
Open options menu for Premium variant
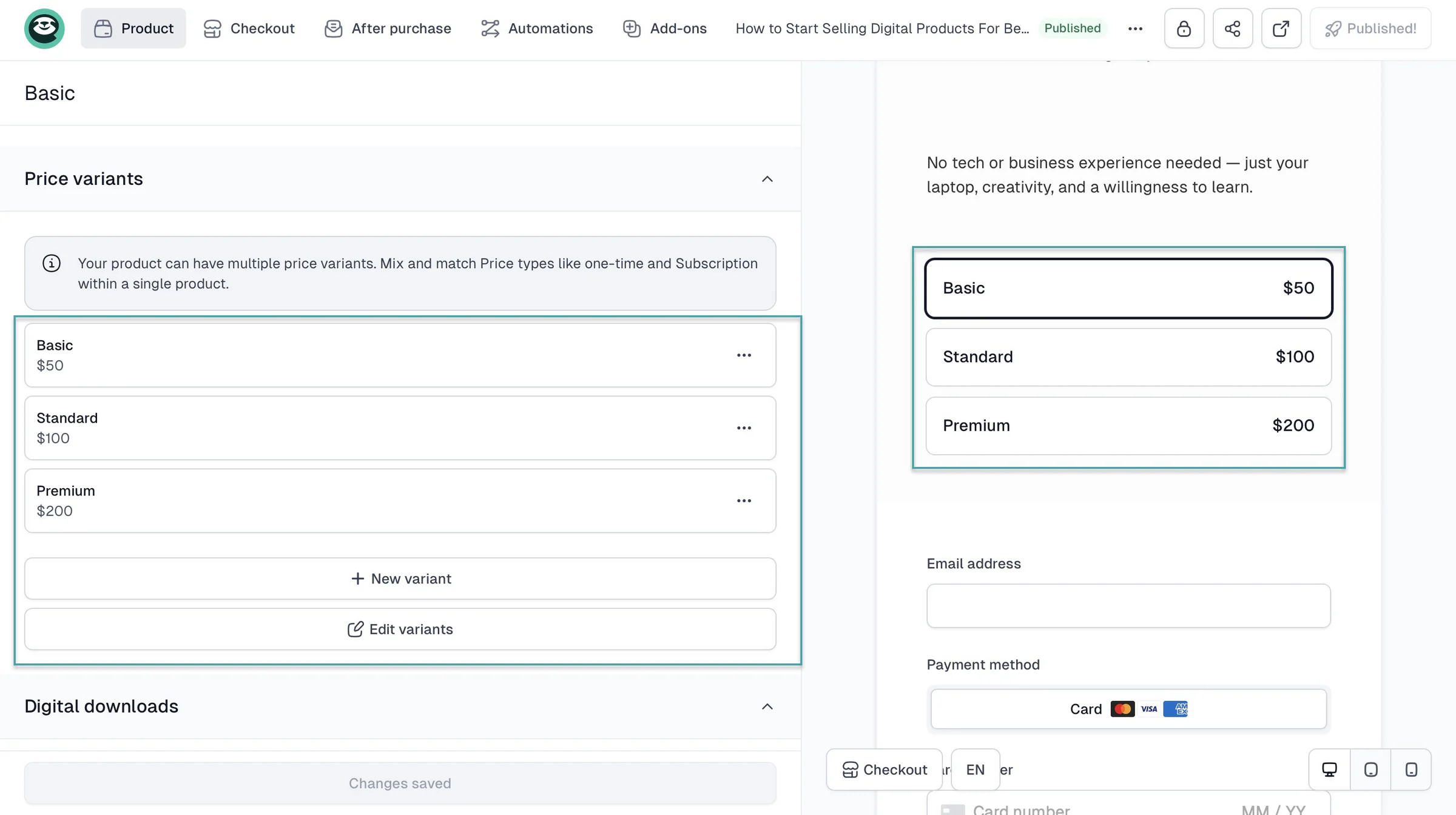coord(744,501)
